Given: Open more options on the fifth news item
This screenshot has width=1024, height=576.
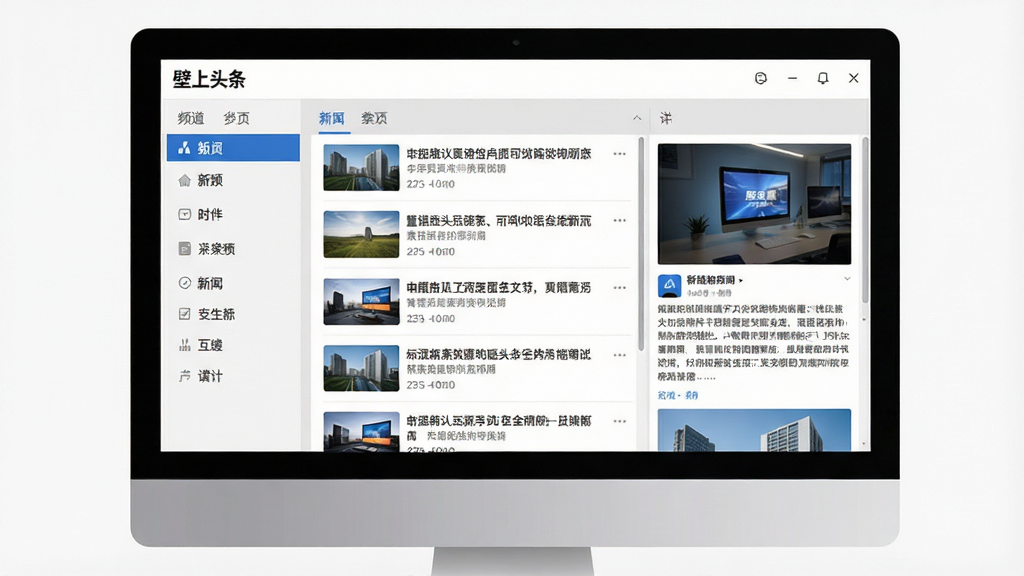Looking at the screenshot, I should (x=619, y=422).
